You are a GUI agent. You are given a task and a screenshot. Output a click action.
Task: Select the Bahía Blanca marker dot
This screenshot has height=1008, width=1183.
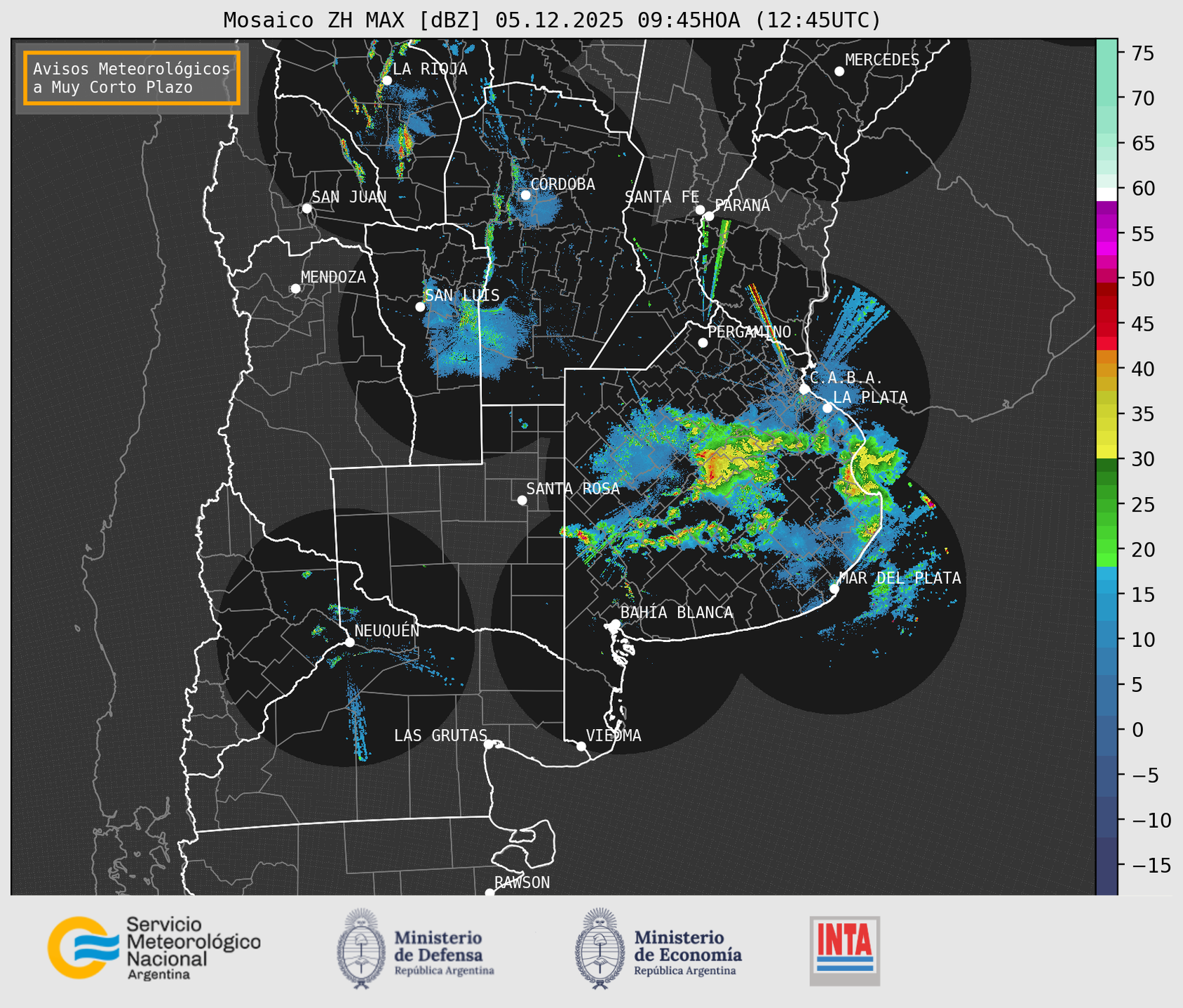click(x=615, y=624)
